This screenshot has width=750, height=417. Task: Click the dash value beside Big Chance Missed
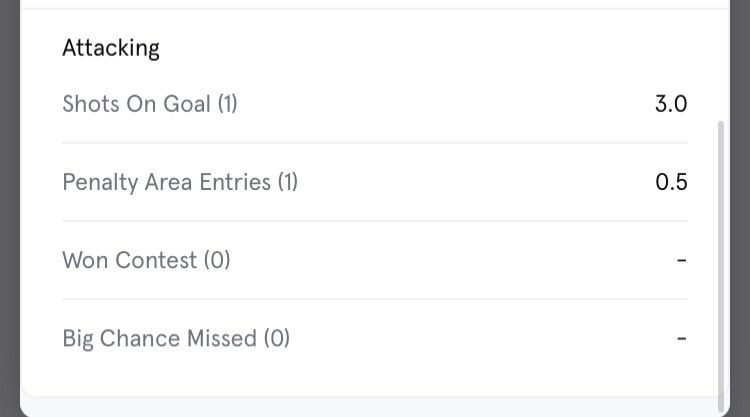click(681, 338)
